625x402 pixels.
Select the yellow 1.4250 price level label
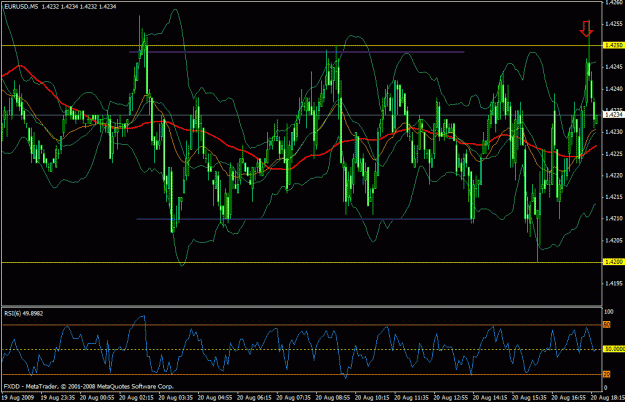tap(613, 45)
